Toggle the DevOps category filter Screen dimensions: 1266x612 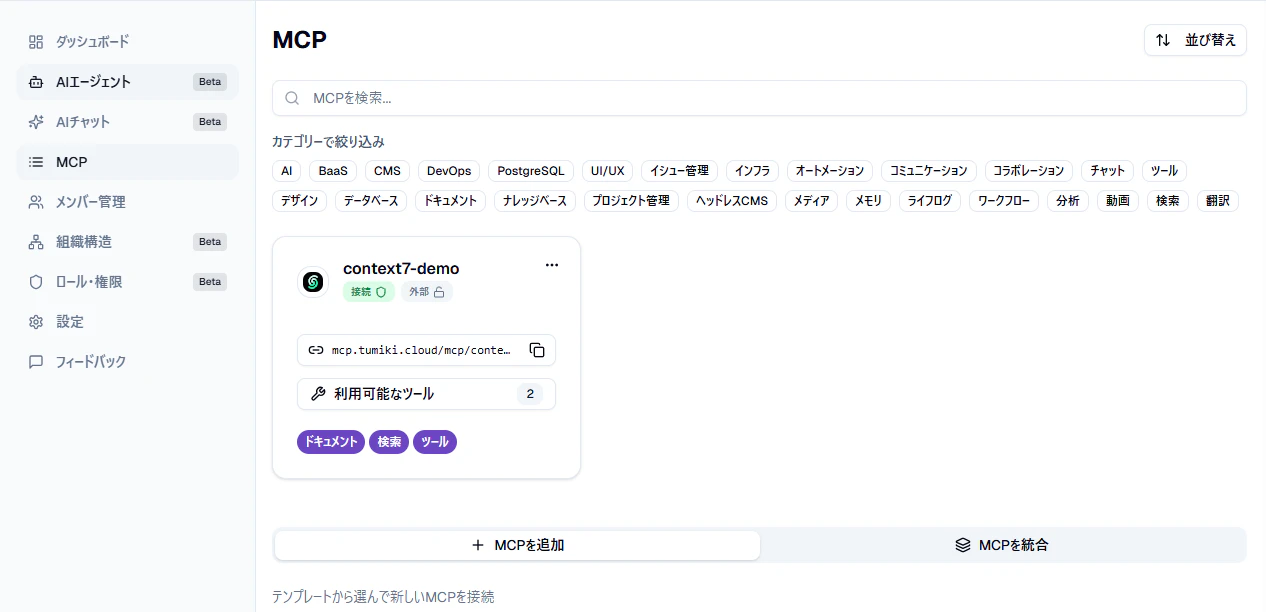point(449,171)
